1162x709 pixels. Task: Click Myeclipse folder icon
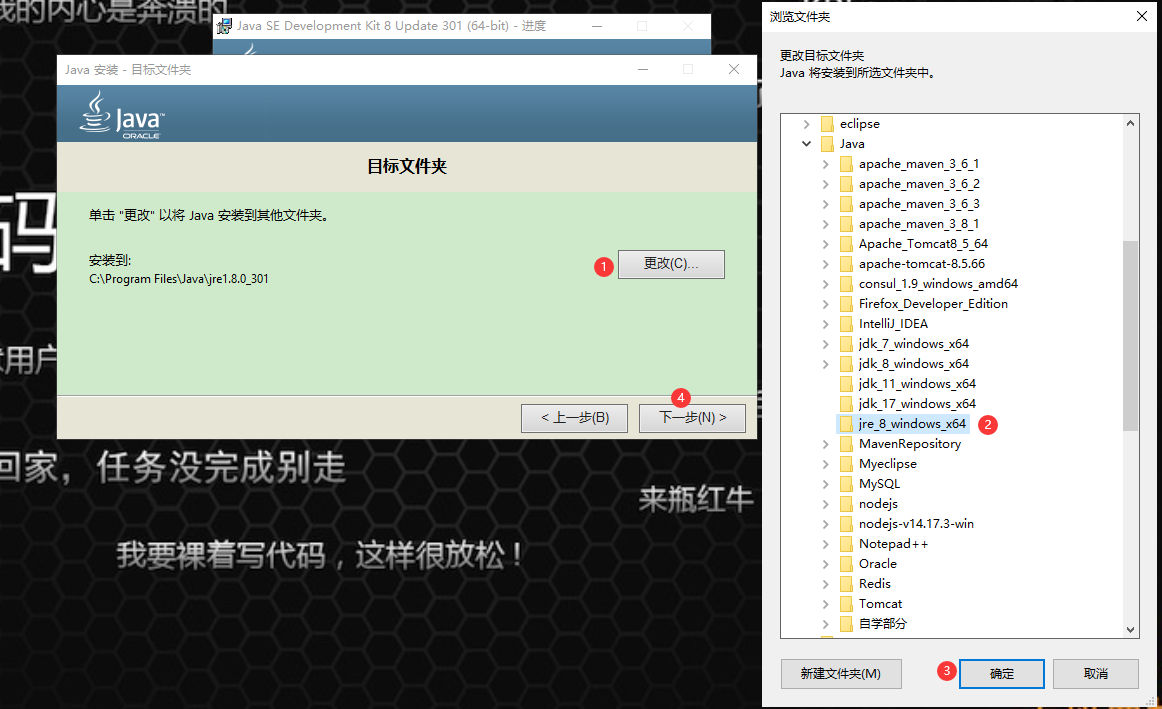[x=846, y=464]
